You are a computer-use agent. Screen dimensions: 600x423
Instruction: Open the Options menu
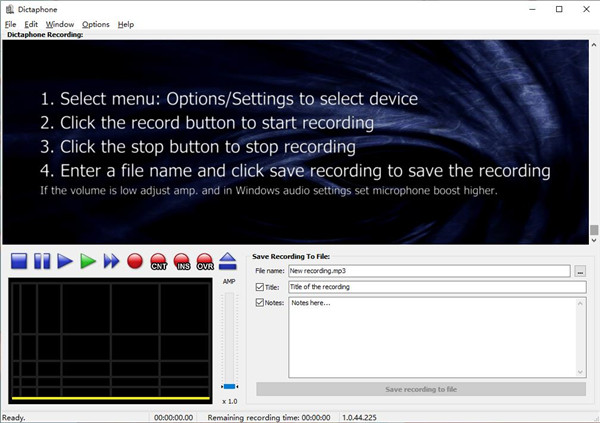tap(96, 24)
